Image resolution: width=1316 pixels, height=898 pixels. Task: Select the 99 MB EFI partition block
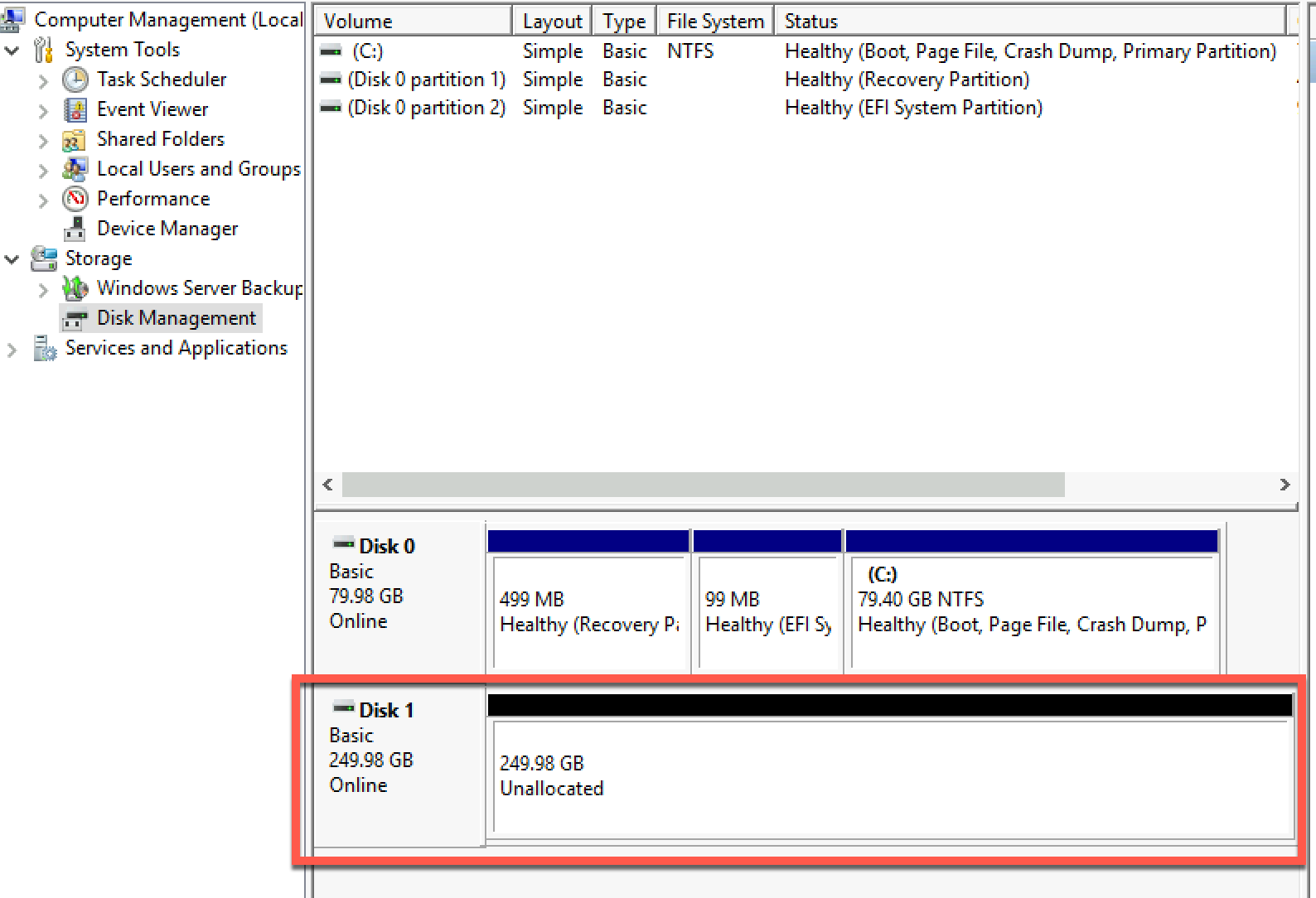767,601
